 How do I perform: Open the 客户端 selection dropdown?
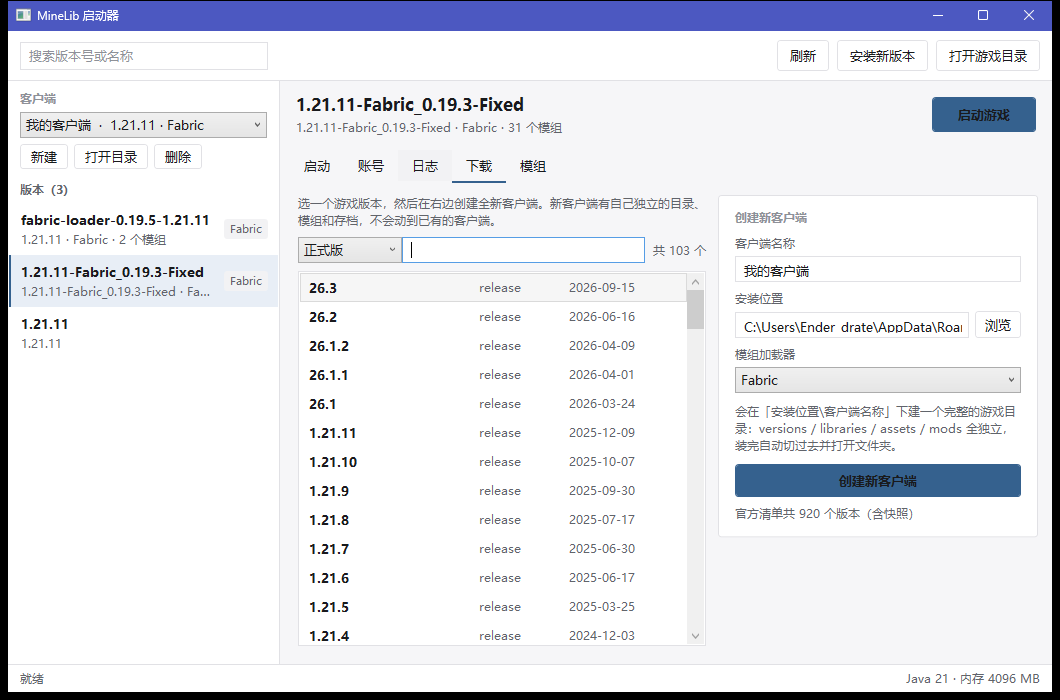pyautogui.click(x=143, y=125)
